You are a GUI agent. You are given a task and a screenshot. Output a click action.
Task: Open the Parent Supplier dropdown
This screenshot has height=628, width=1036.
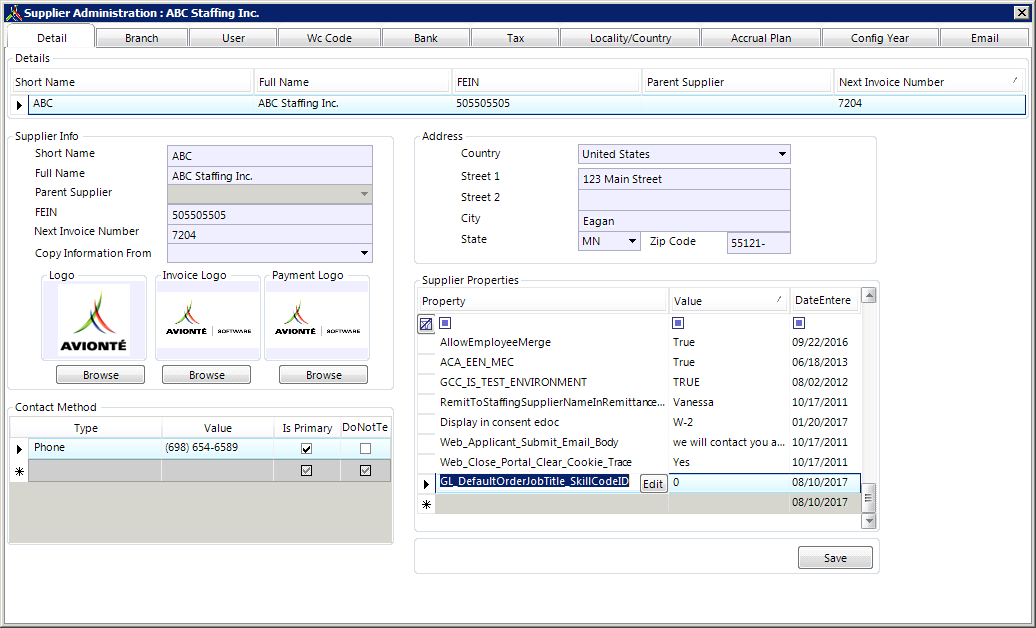pos(364,194)
